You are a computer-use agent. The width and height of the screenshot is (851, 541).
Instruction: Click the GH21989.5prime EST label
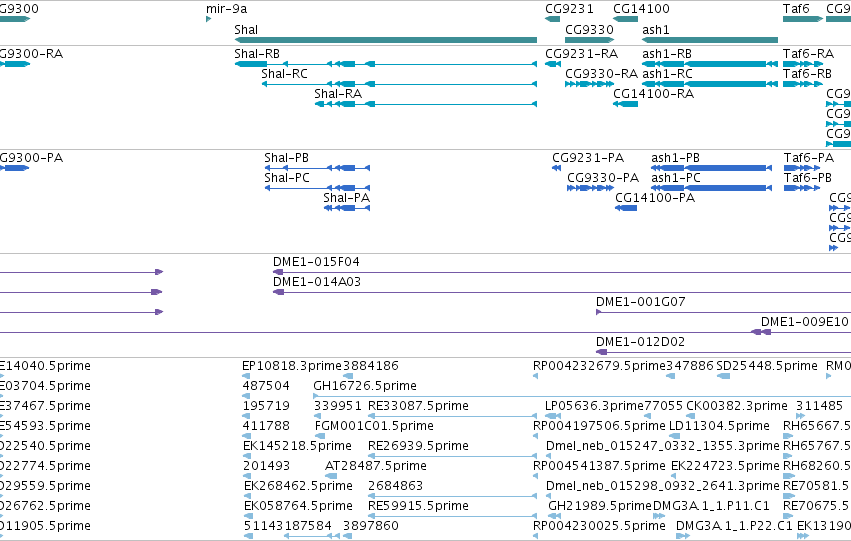point(600,507)
